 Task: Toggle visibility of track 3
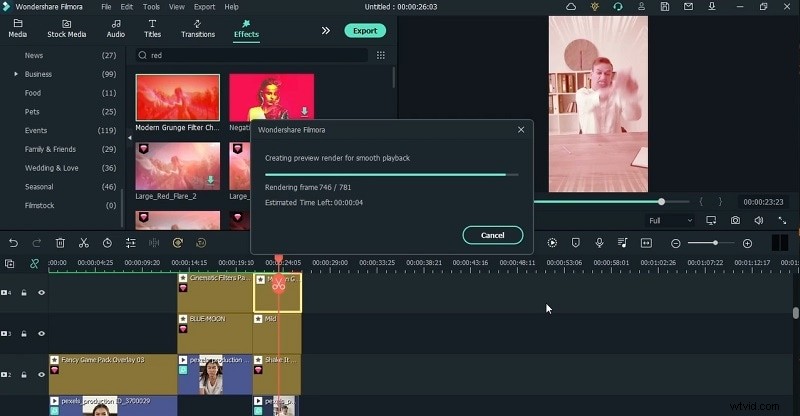pos(41,333)
